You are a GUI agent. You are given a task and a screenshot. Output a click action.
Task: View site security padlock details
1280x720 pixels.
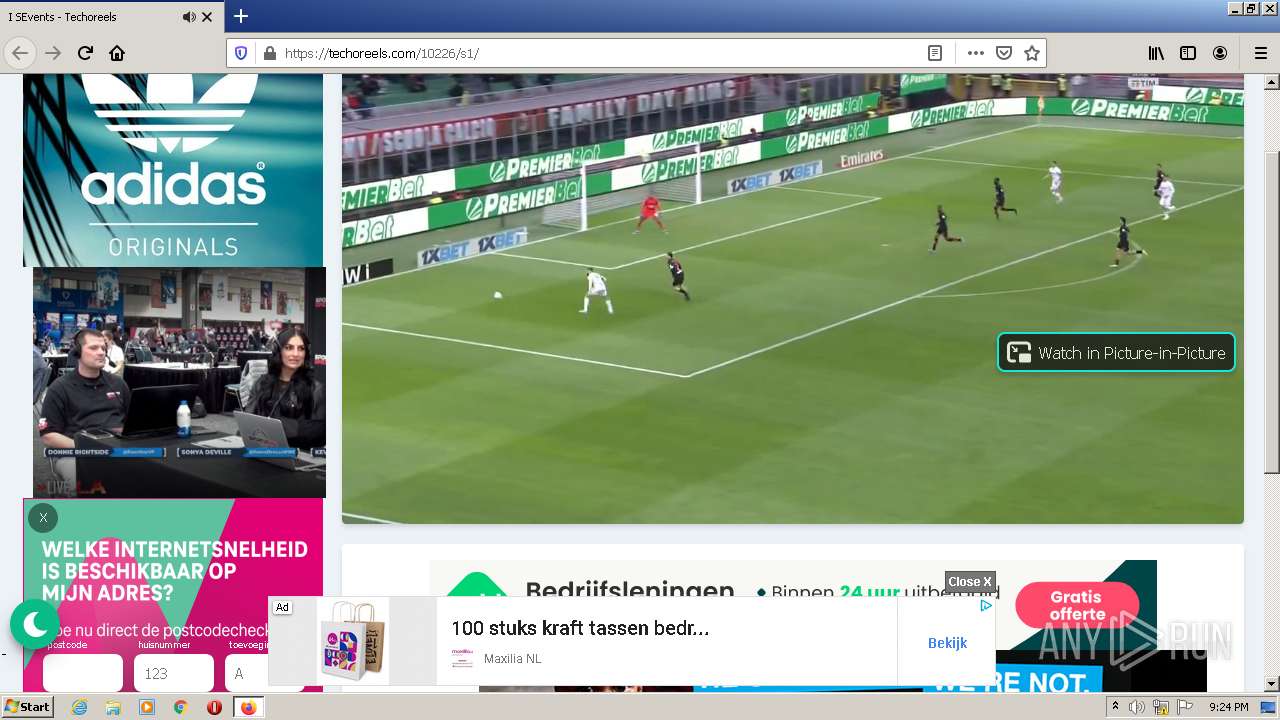pos(268,53)
